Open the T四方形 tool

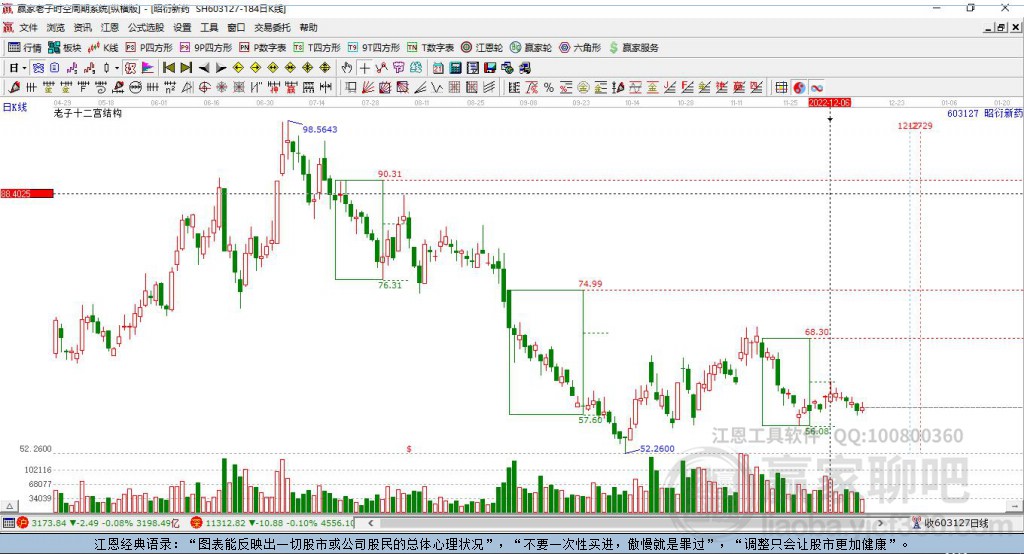pos(317,48)
